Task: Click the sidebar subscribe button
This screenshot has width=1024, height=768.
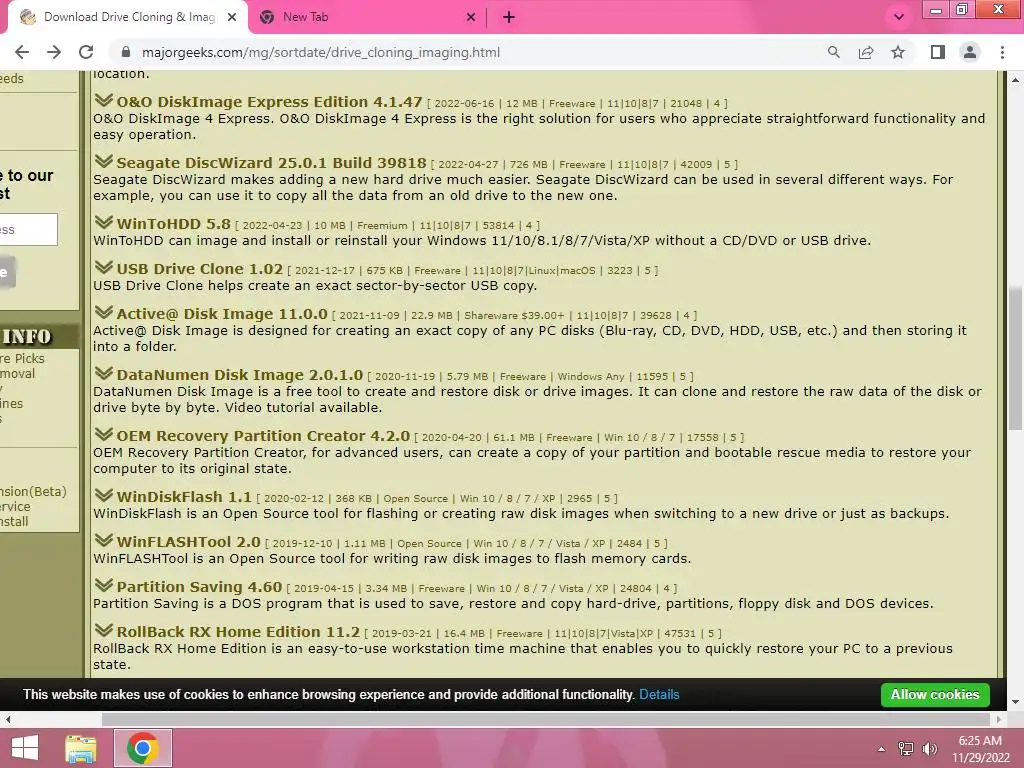Action: [7, 272]
